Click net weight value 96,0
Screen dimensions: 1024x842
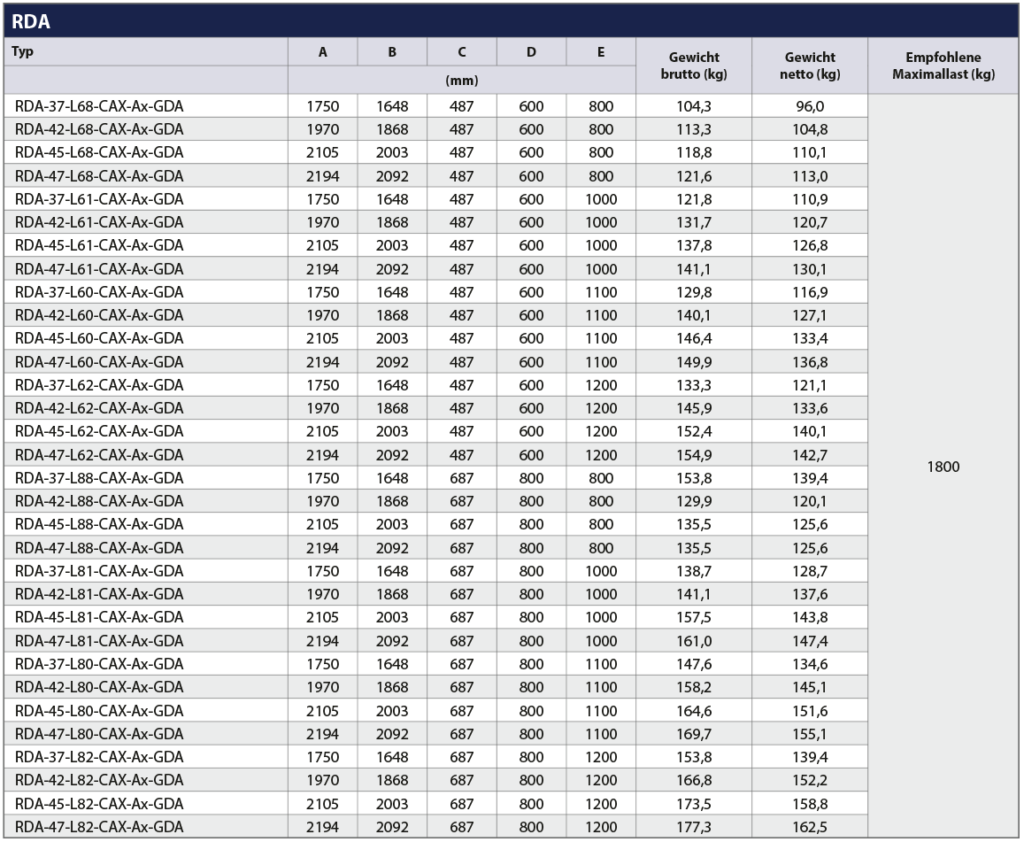coord(810,106)
